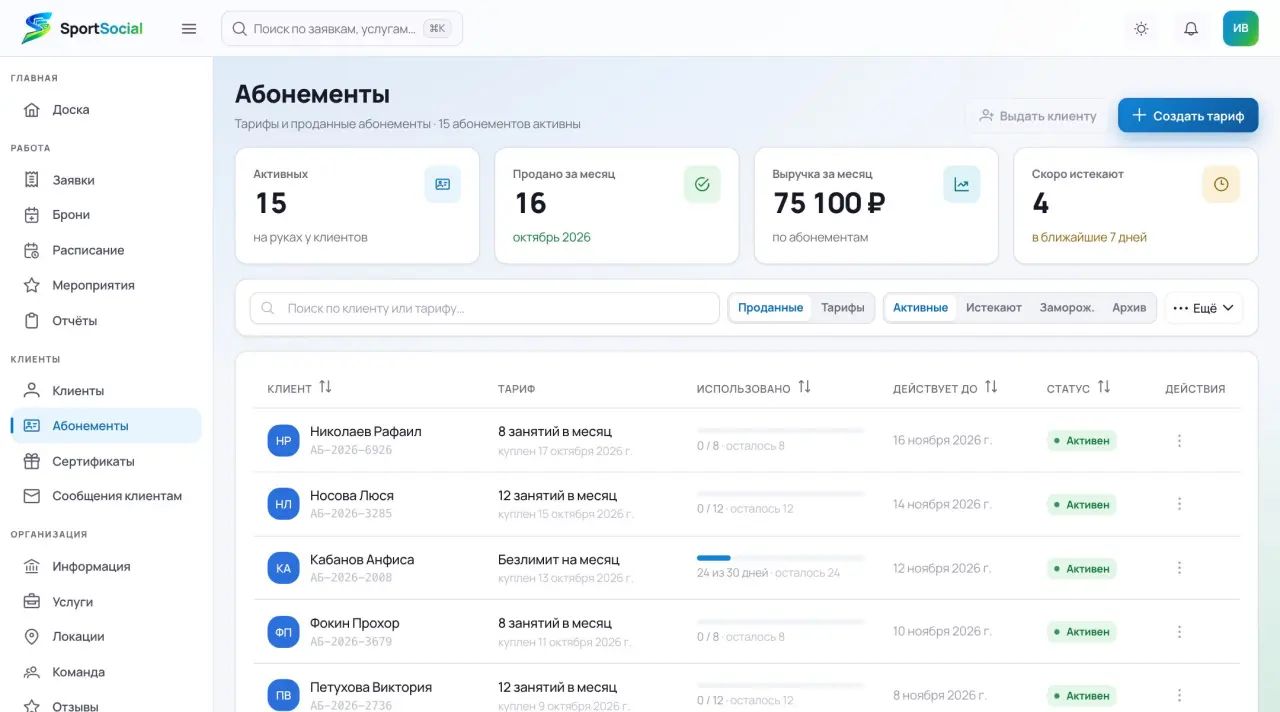
Task: Click the Активных card ID icon
Action: click(x=443, y=185)
